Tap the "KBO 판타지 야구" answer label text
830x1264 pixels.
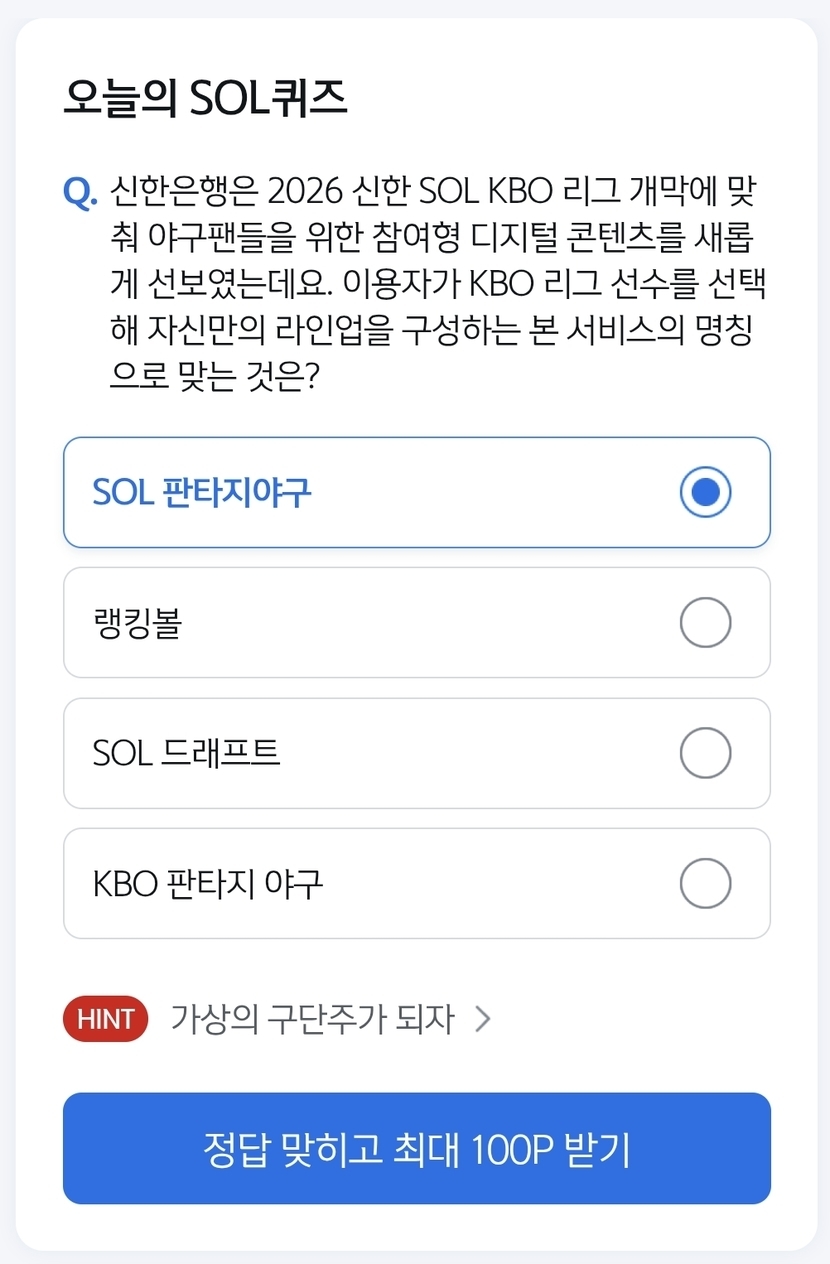(208, 883)
